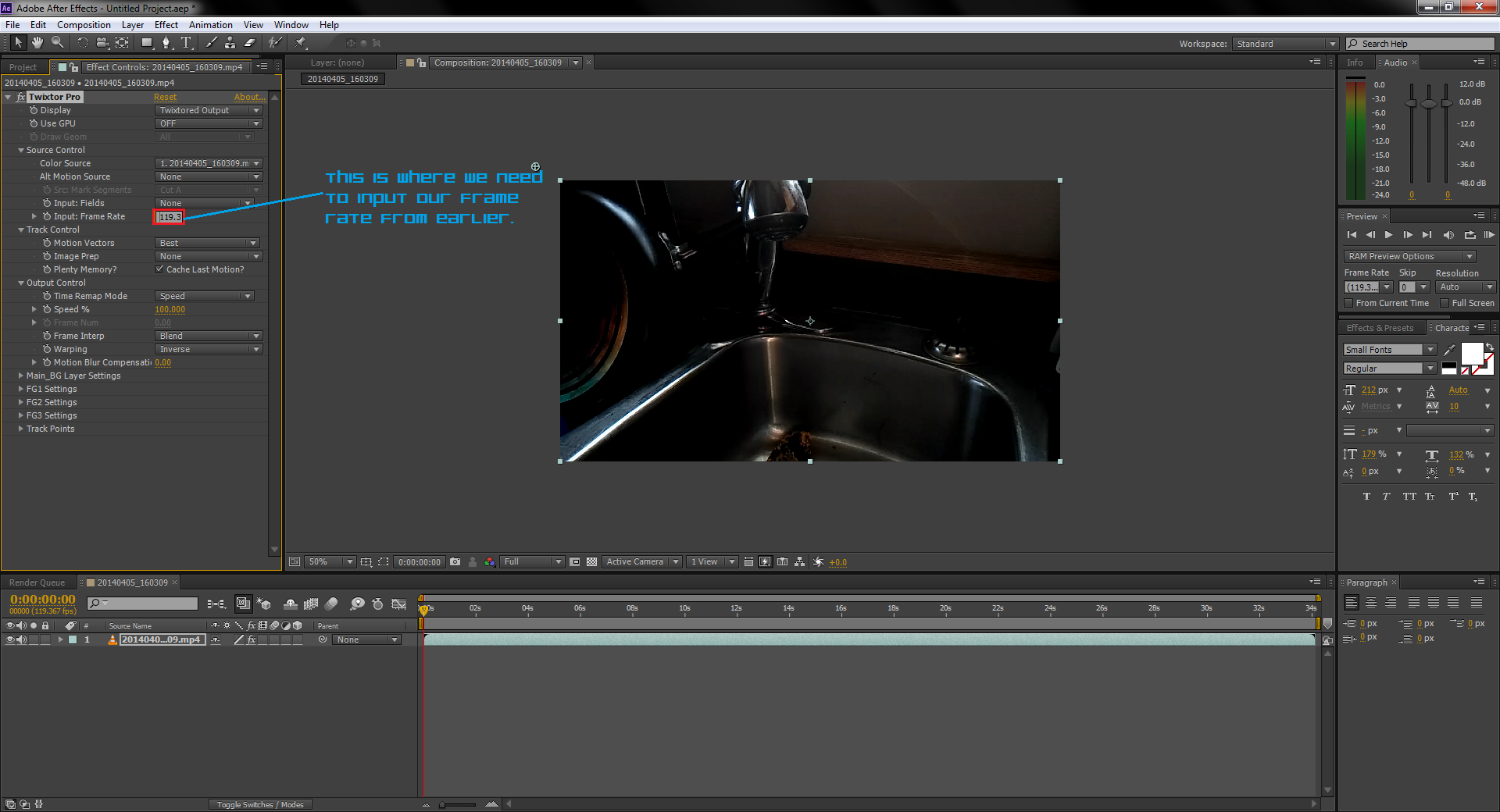Open Time Remap Mode dropdown
The image size is (1500, 812).
point(205,296)
